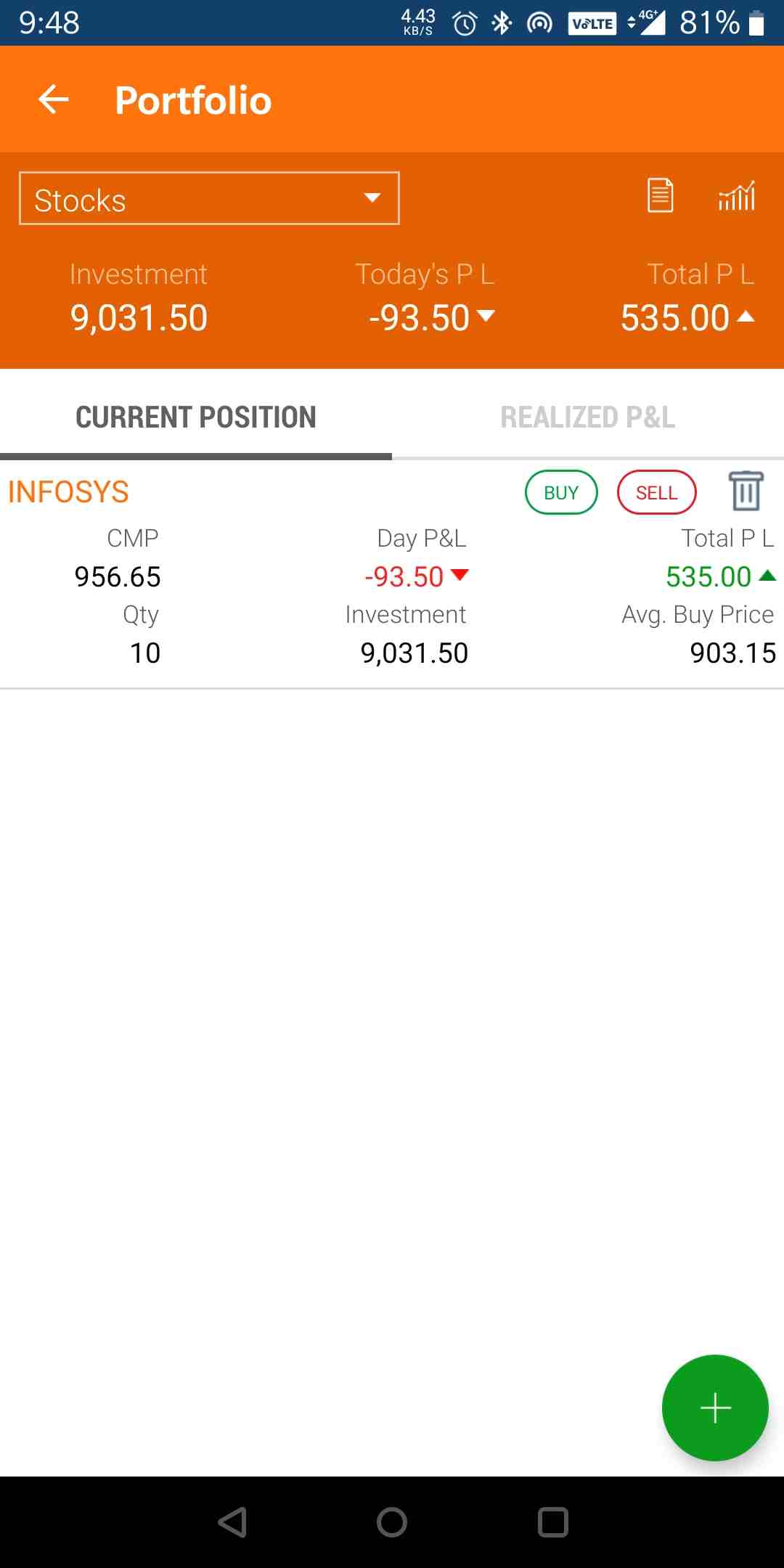The image size is (784, 1568).
Task: Delete INFOSYS holding with trash icon
Action: coord(746,491)
